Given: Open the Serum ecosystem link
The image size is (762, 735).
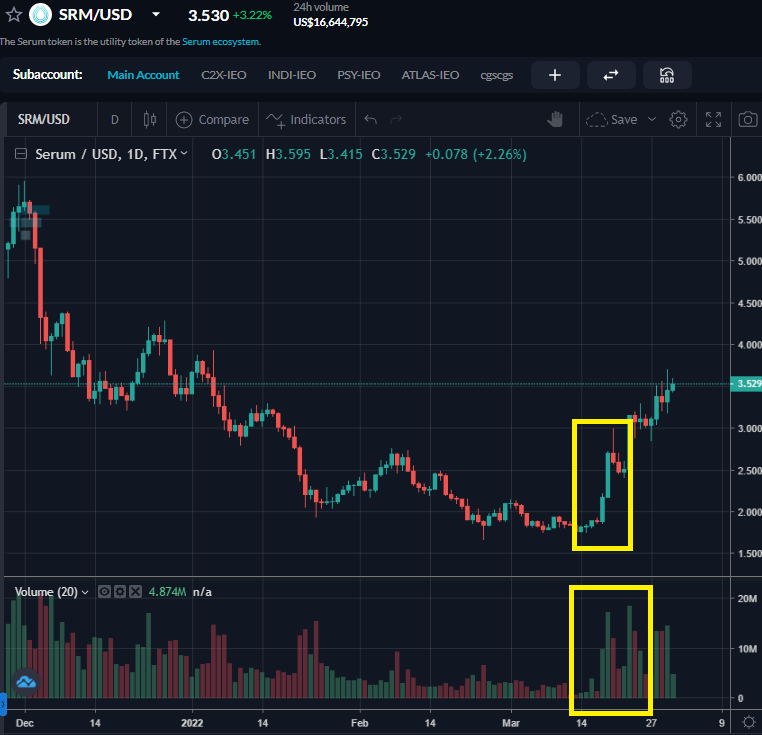Looking at the screenshot, I should pos(221,42).
